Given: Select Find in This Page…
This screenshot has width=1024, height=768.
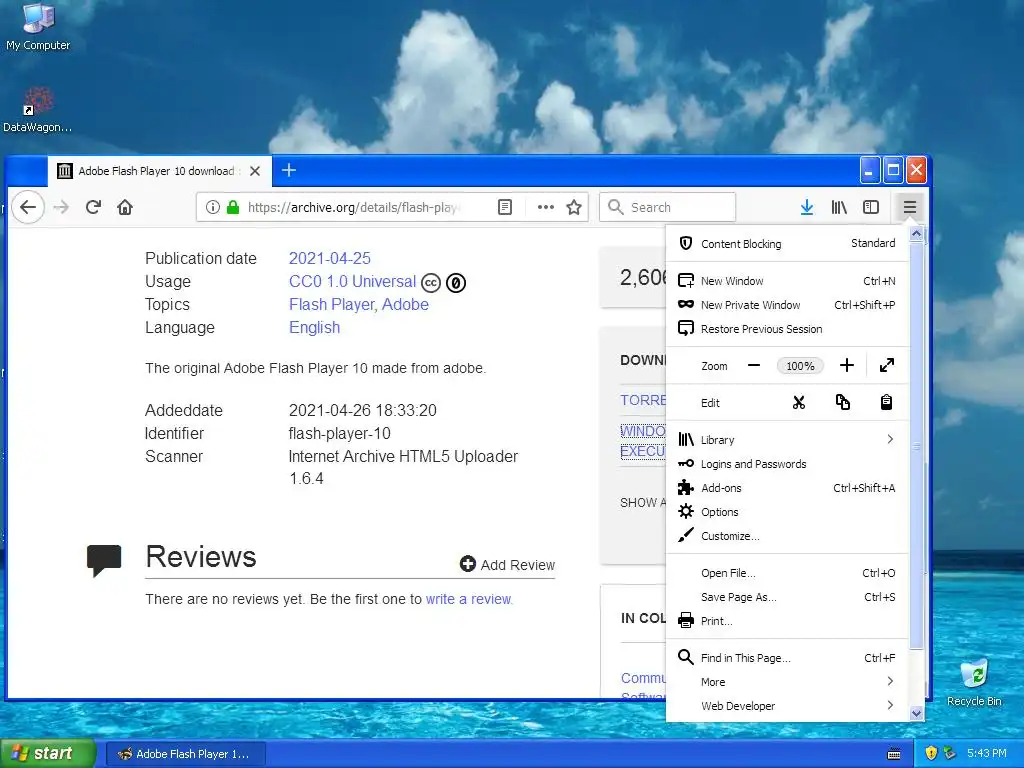Looking at the screenshot, I should pos(787,658).
